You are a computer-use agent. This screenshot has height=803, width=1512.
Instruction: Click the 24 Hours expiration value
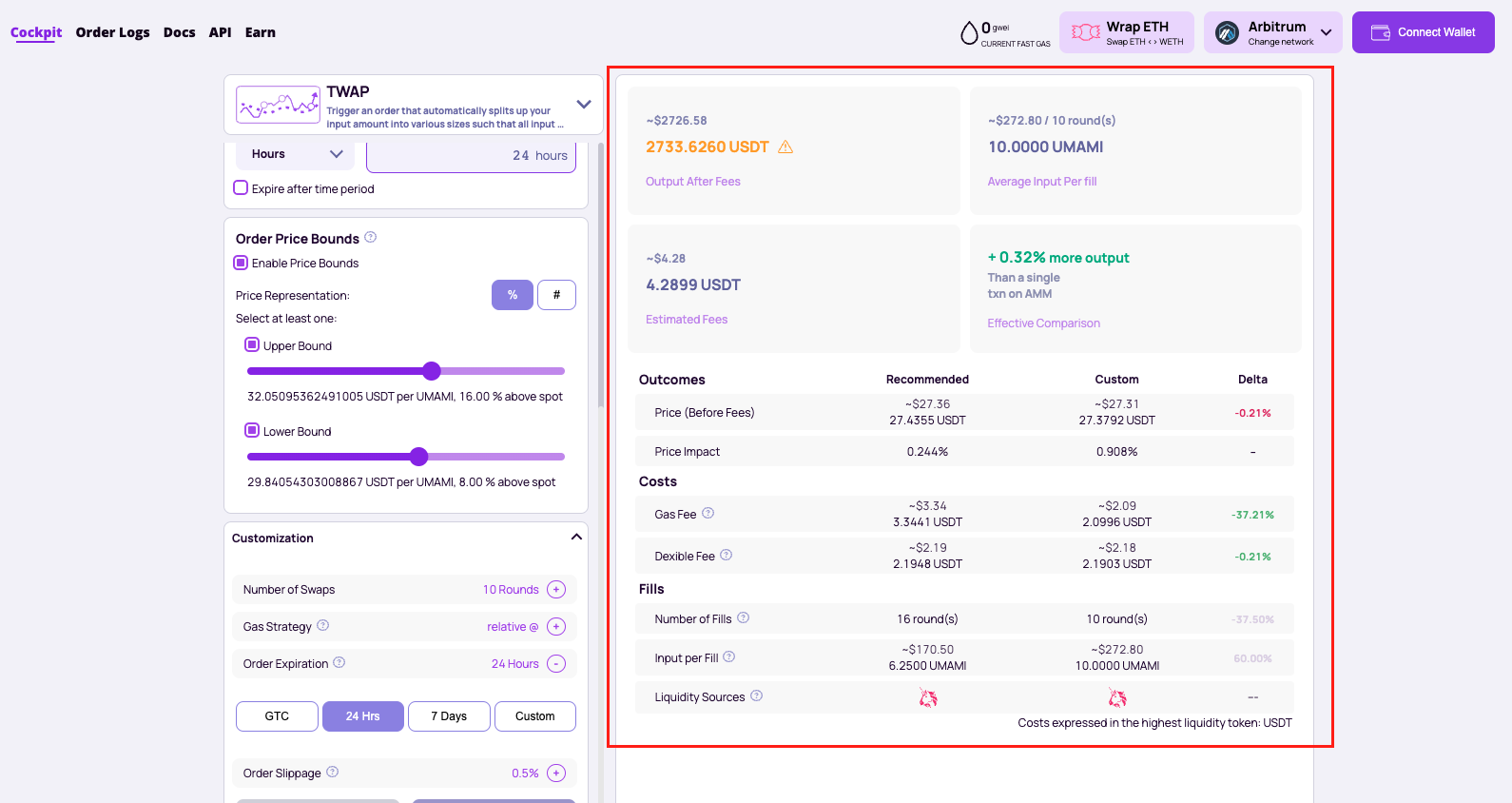click(x=515, y=664)
